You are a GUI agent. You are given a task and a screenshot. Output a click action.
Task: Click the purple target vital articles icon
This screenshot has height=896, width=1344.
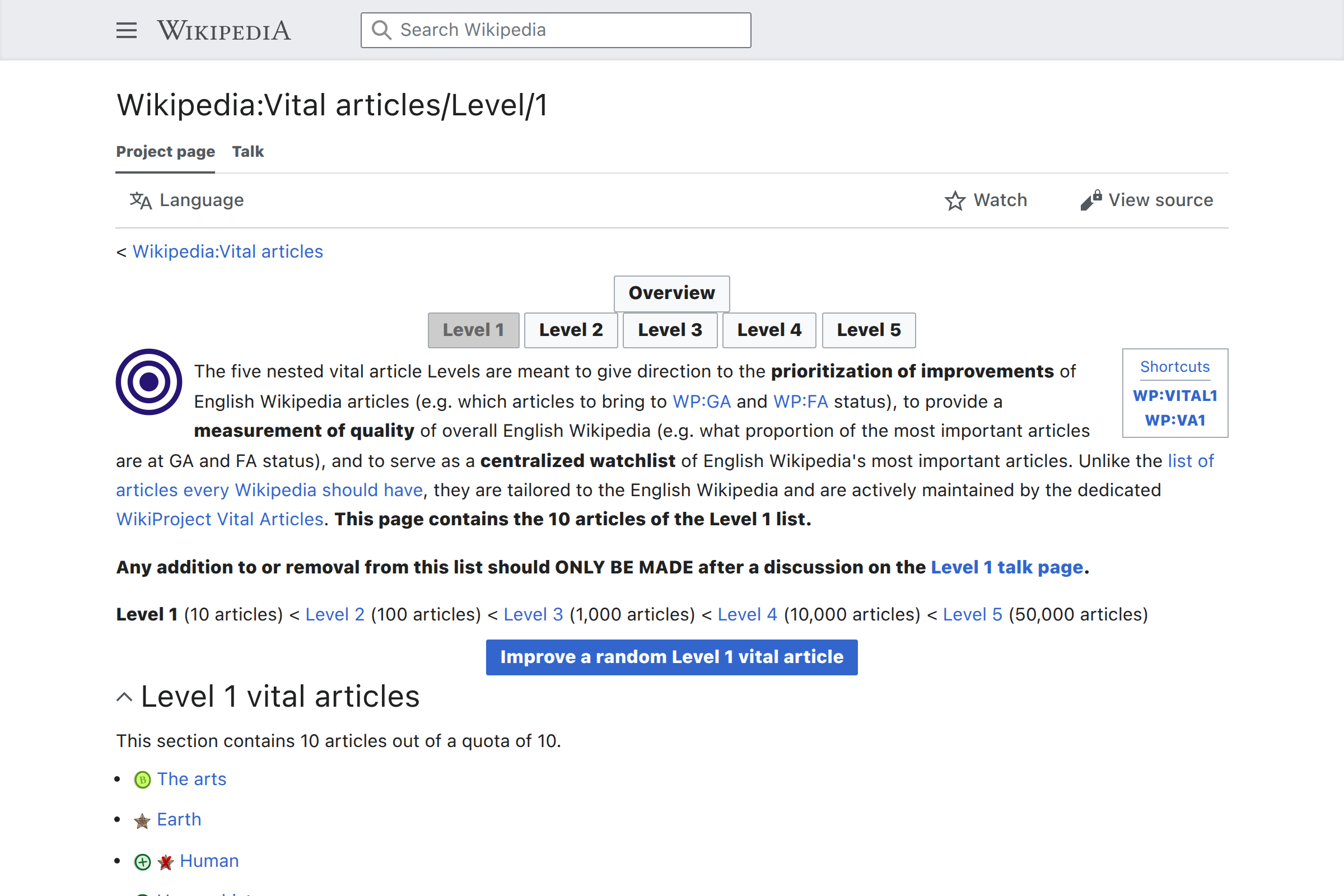(x=148, y=382)
